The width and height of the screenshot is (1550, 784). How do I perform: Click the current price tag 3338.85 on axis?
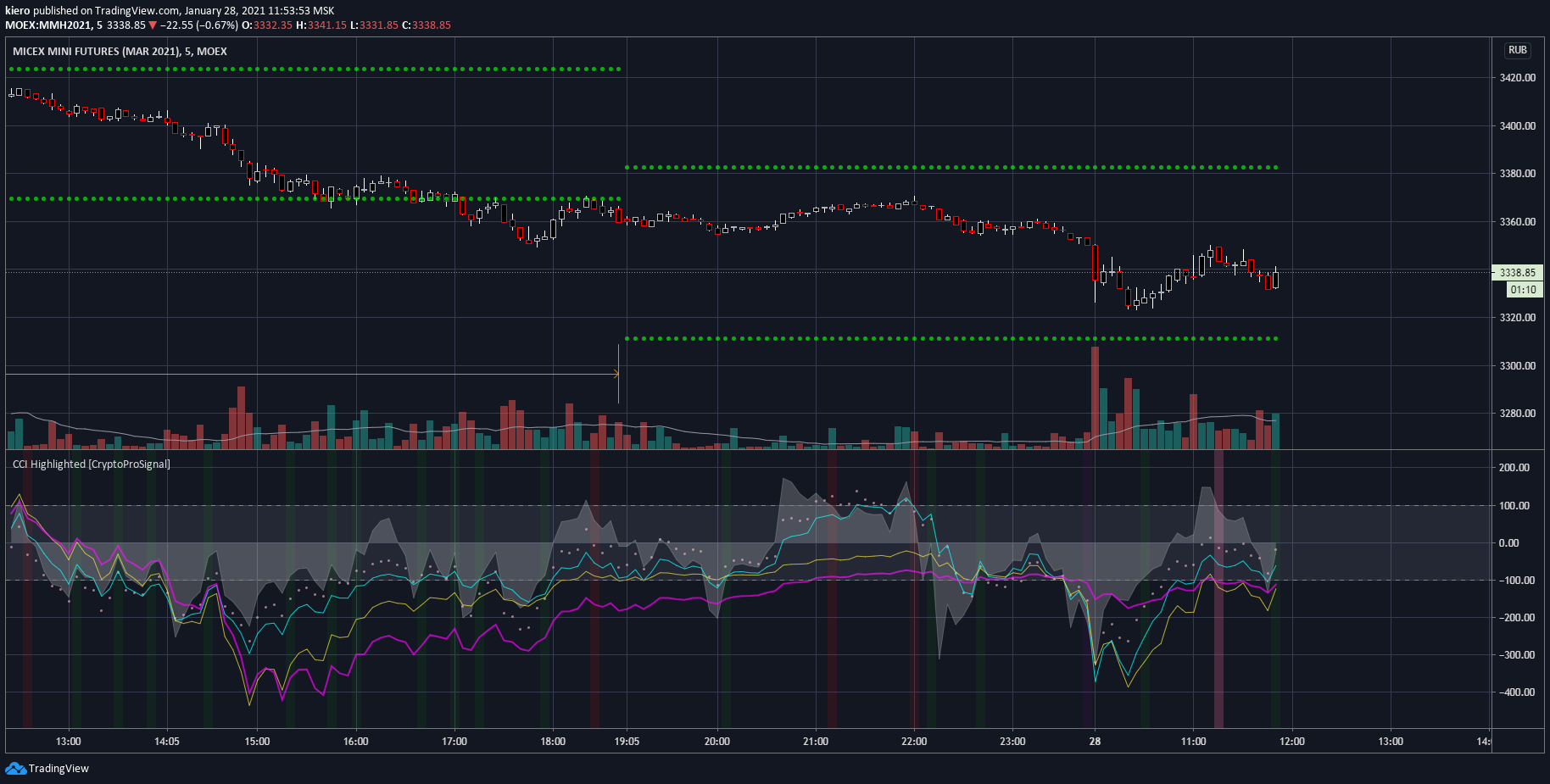pyautogui.click(x=1517, y=273)
